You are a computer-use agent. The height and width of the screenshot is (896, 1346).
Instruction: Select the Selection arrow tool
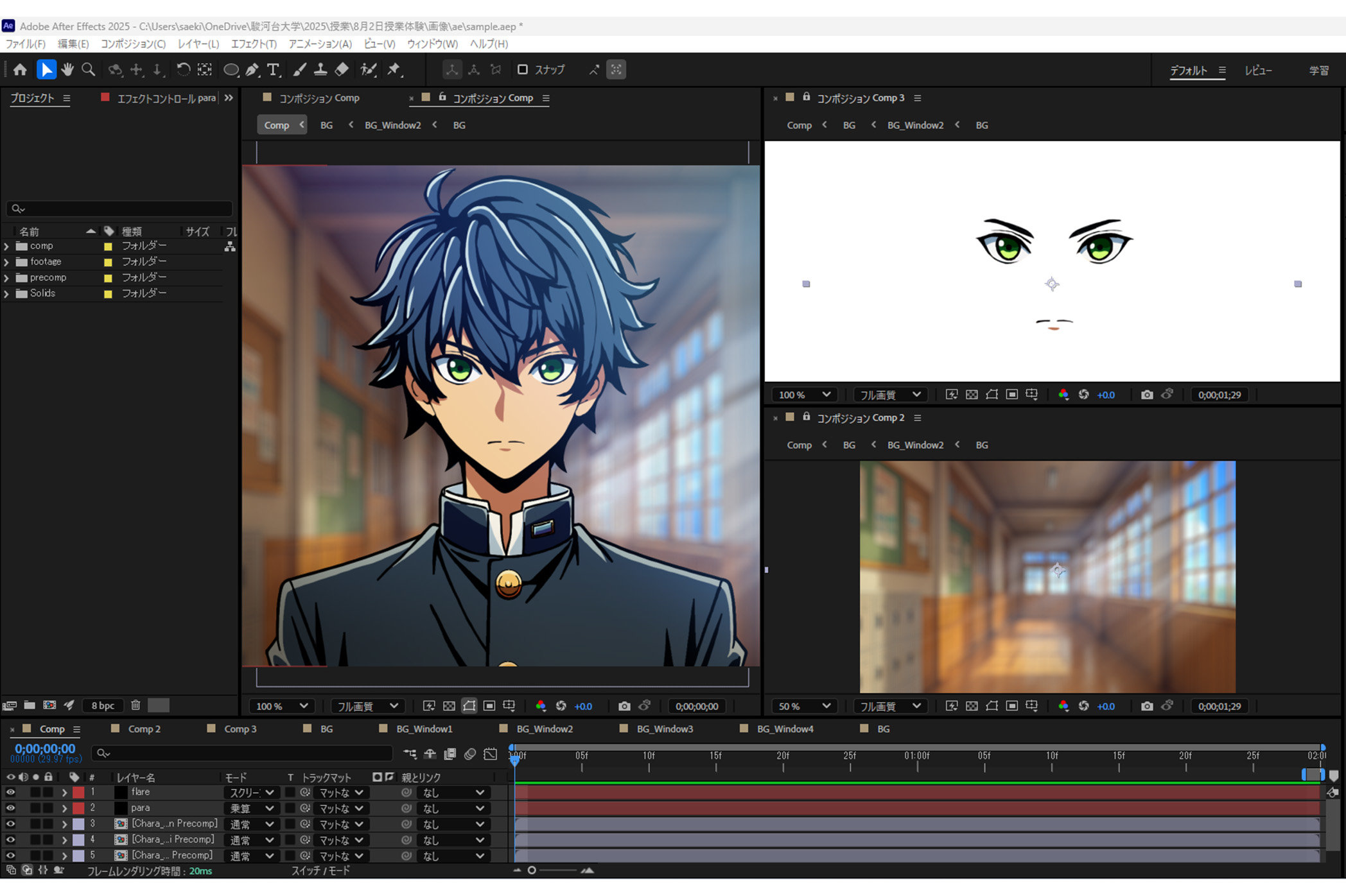pyautogui.click(x=46, y=69)
